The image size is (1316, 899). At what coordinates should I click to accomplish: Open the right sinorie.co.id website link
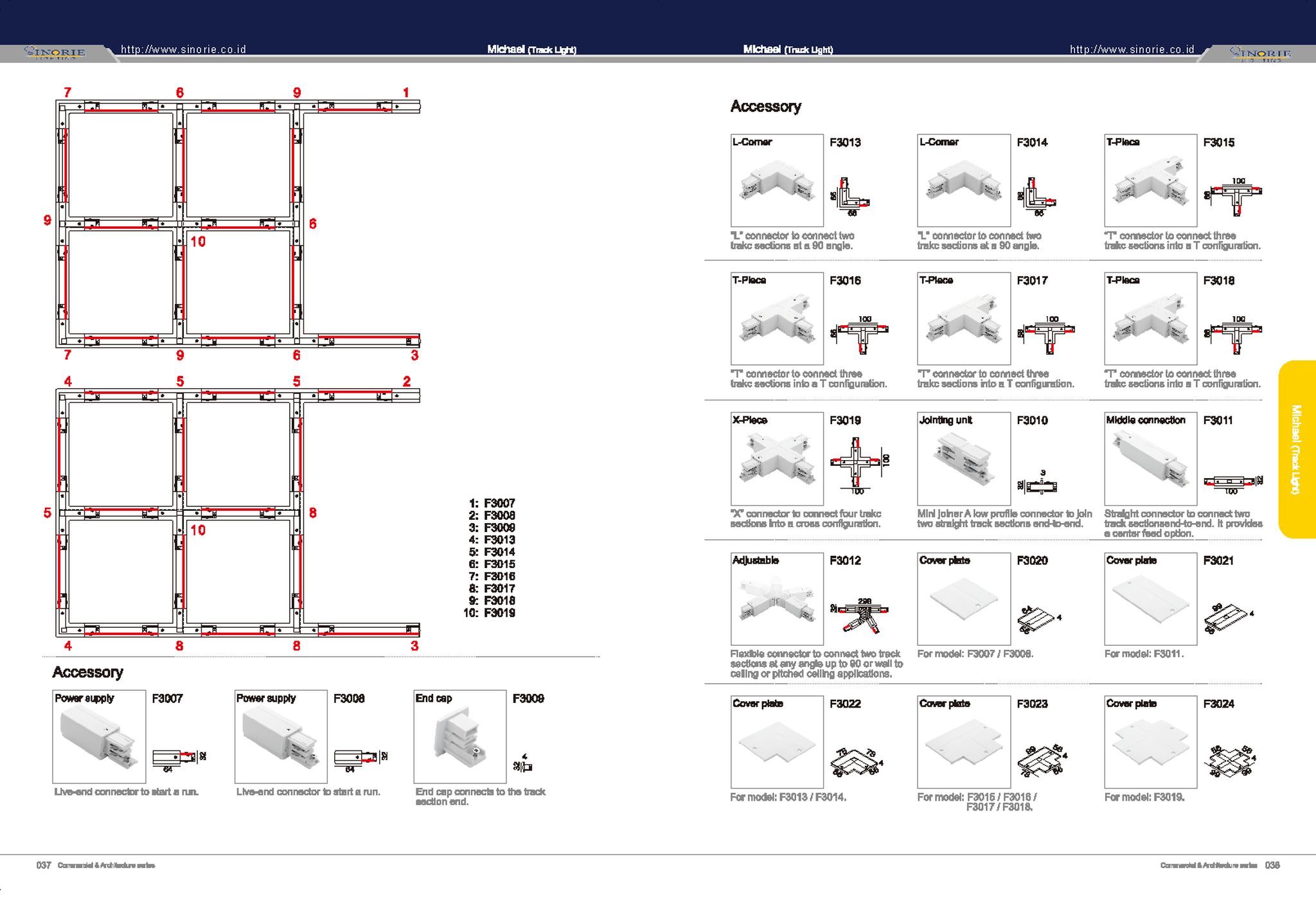pyautogui.click(x=1132, y=49)
